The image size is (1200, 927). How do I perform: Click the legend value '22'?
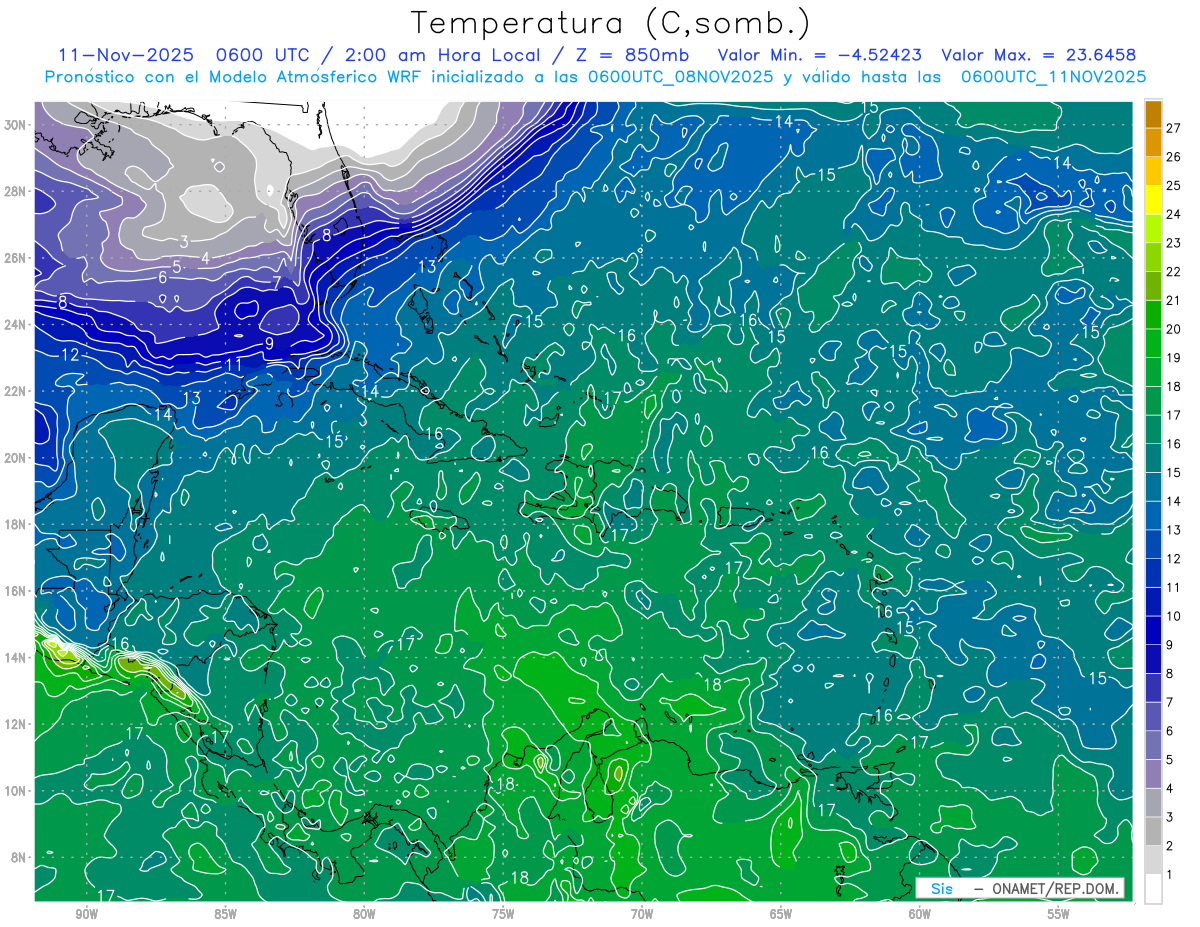coord(1174,272)
